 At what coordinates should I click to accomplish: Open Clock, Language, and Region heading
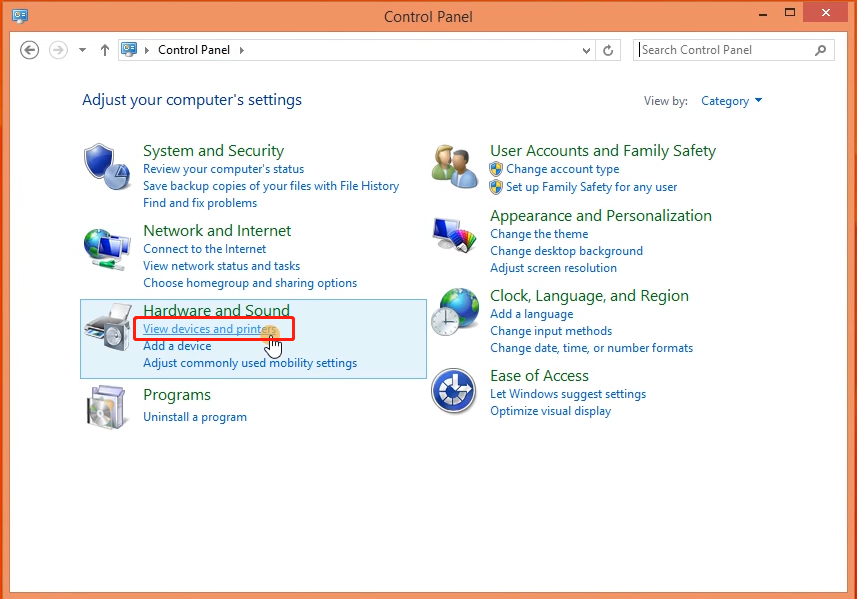[x=589, y=296]
